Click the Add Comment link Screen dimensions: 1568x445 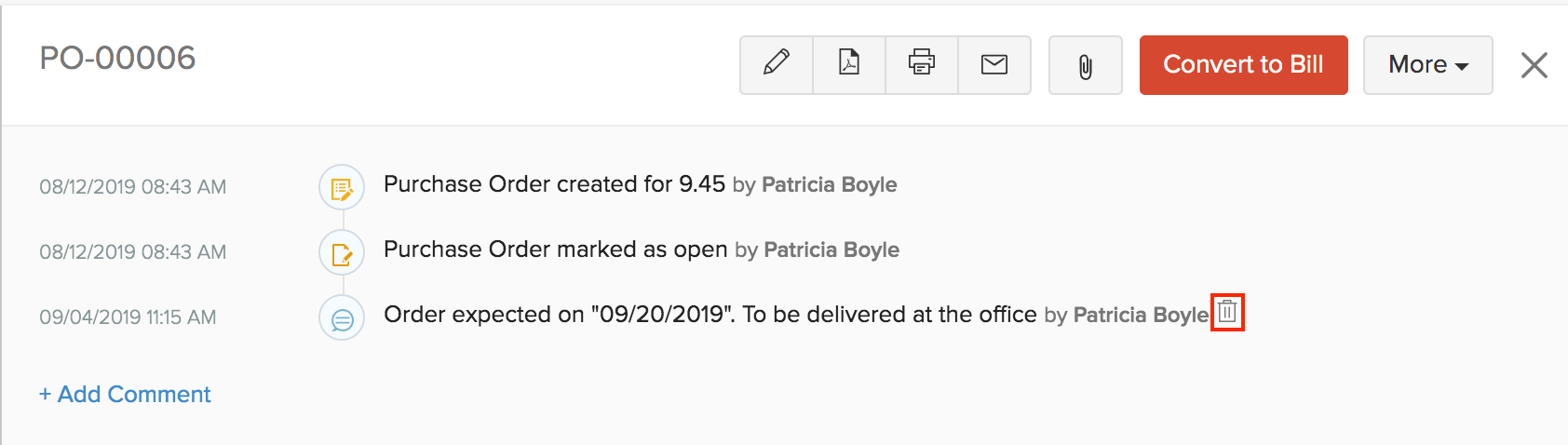click(126, 395)
